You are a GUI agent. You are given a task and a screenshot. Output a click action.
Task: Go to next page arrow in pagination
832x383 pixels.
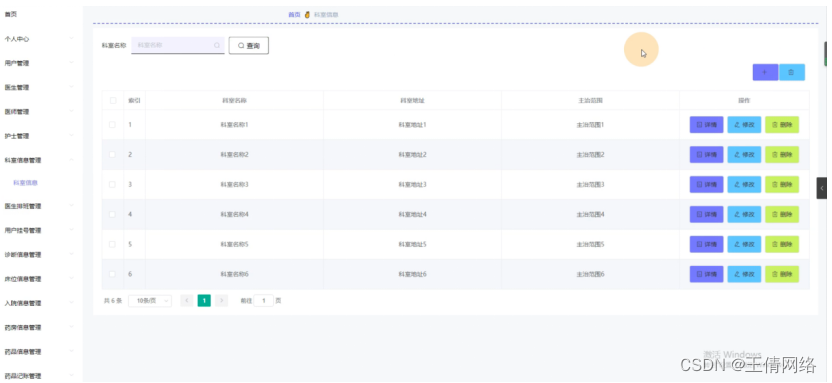222,301
